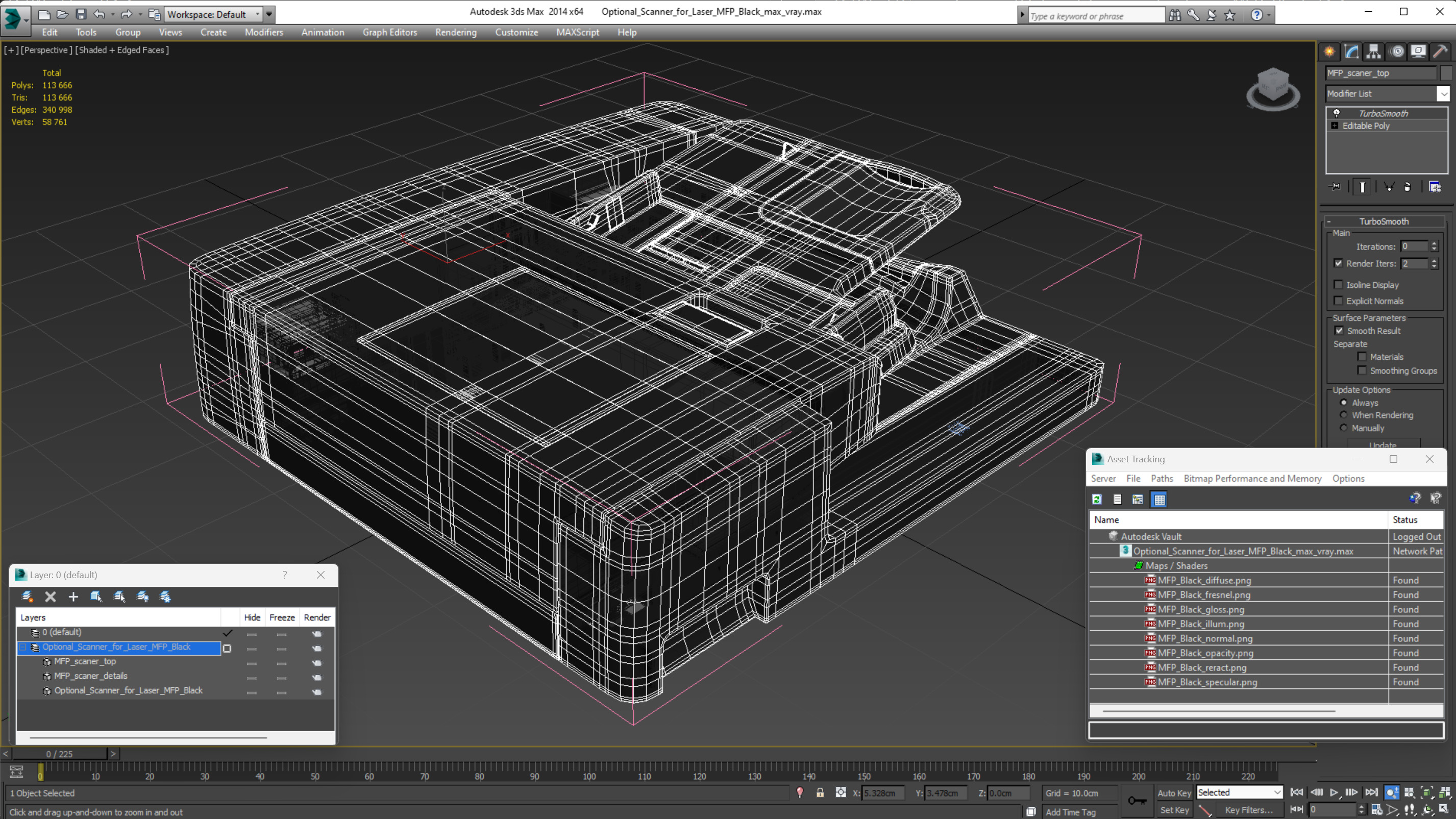Click the Undo arrow icon
This screenshot has height=819, width=1456.
click(100, 14)
